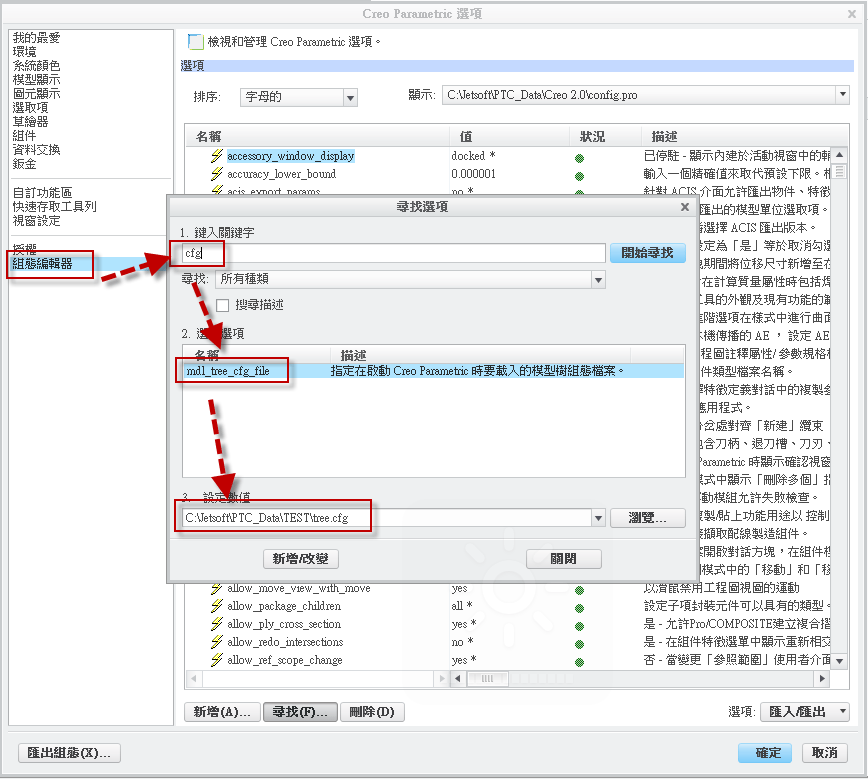Viewport: 868px width, 779px height.
Task: Click lightning icon beside allow_package_children
Action: (216, 606)
